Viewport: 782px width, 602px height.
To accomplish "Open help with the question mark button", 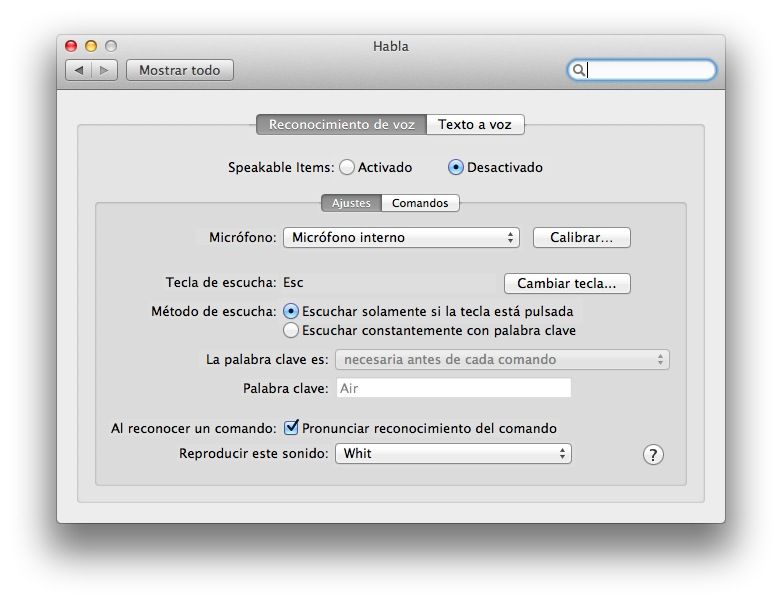I will pos(653,455).
